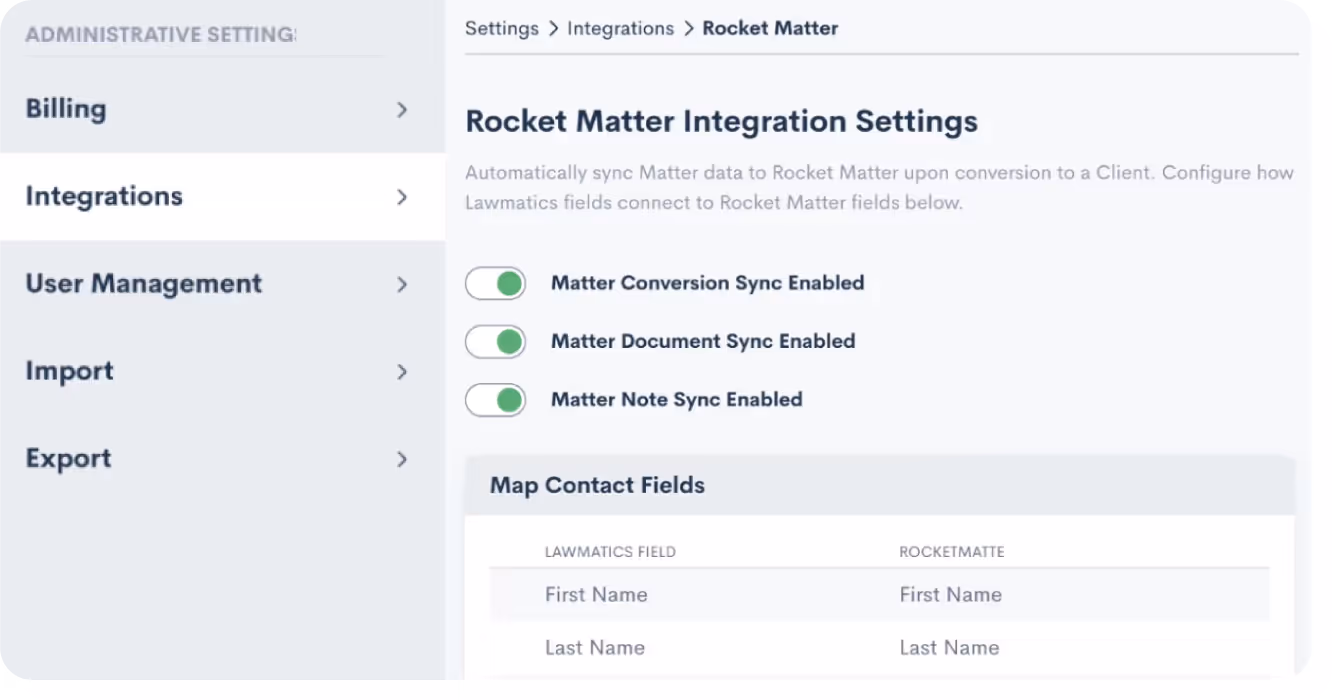Open User Management settings
The width and height of the screenshot is (1332, 700).
pyautogui.click(x=143, y=284)
